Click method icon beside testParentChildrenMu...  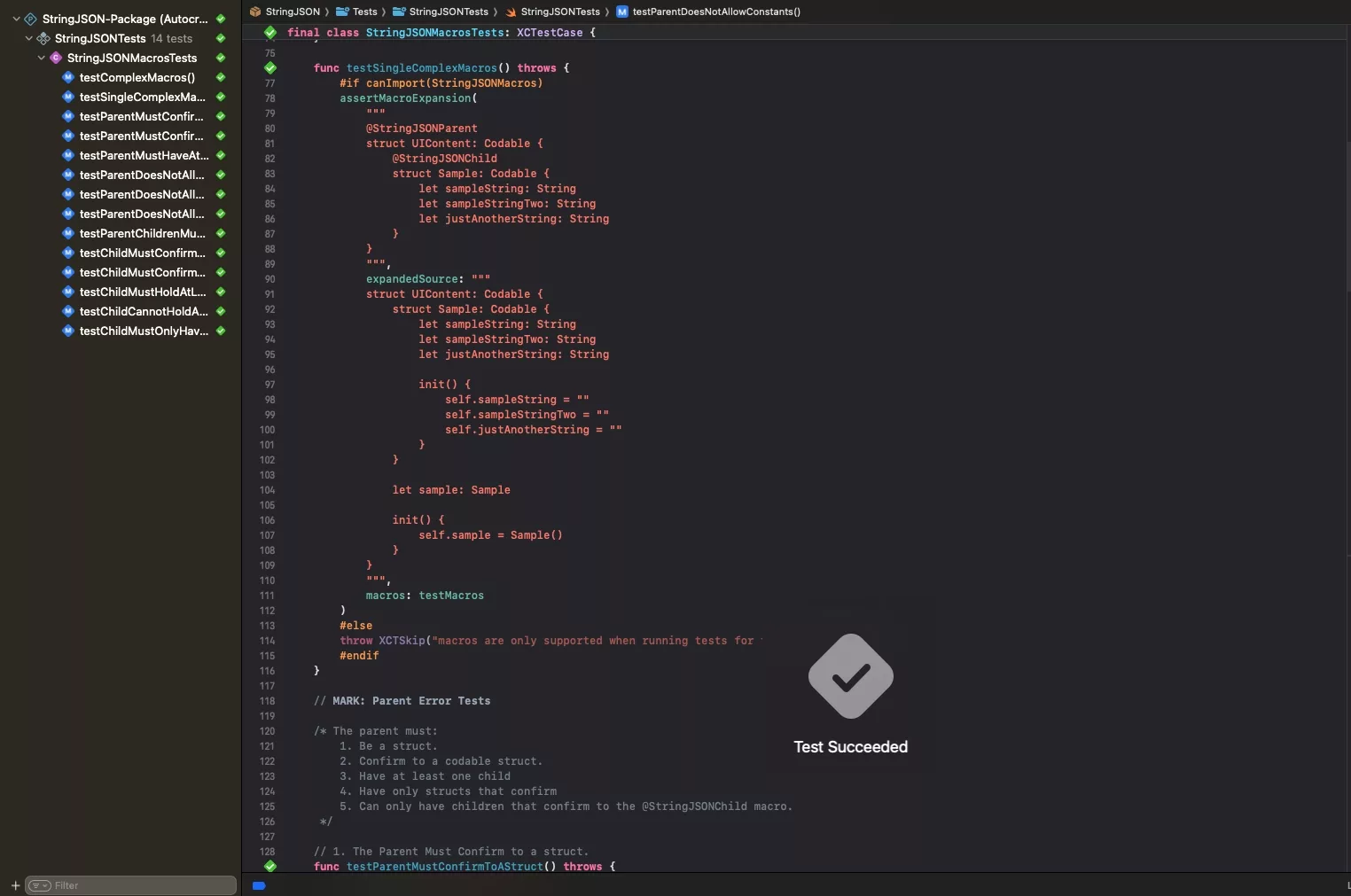(x=68, y=233)
